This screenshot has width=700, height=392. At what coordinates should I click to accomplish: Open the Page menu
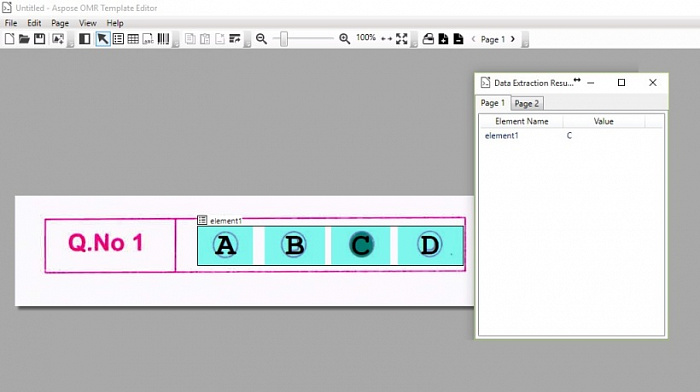coord(60,23)
